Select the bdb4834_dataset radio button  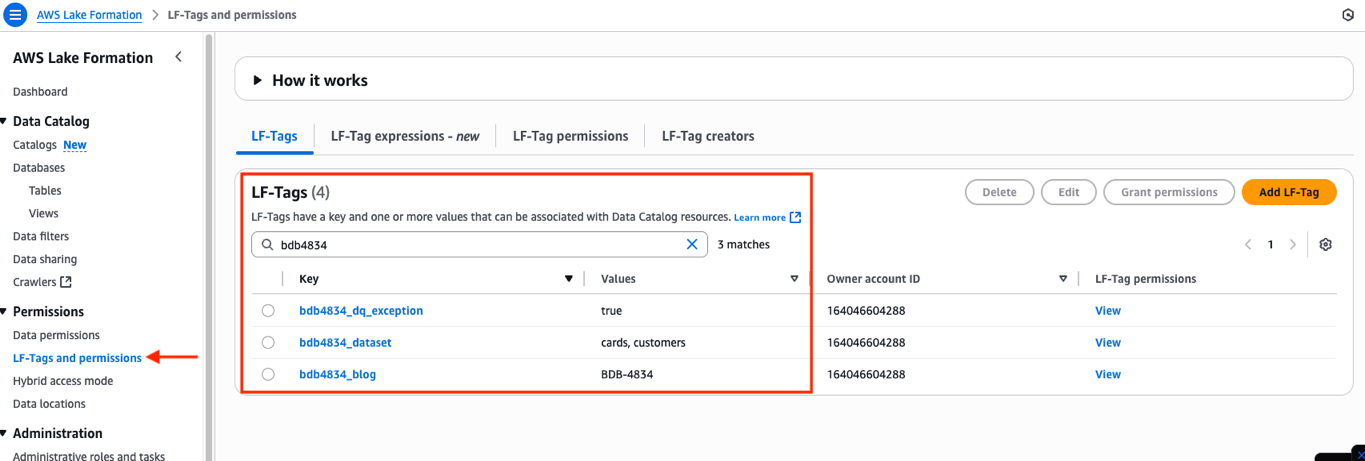[x=268, y=342]
